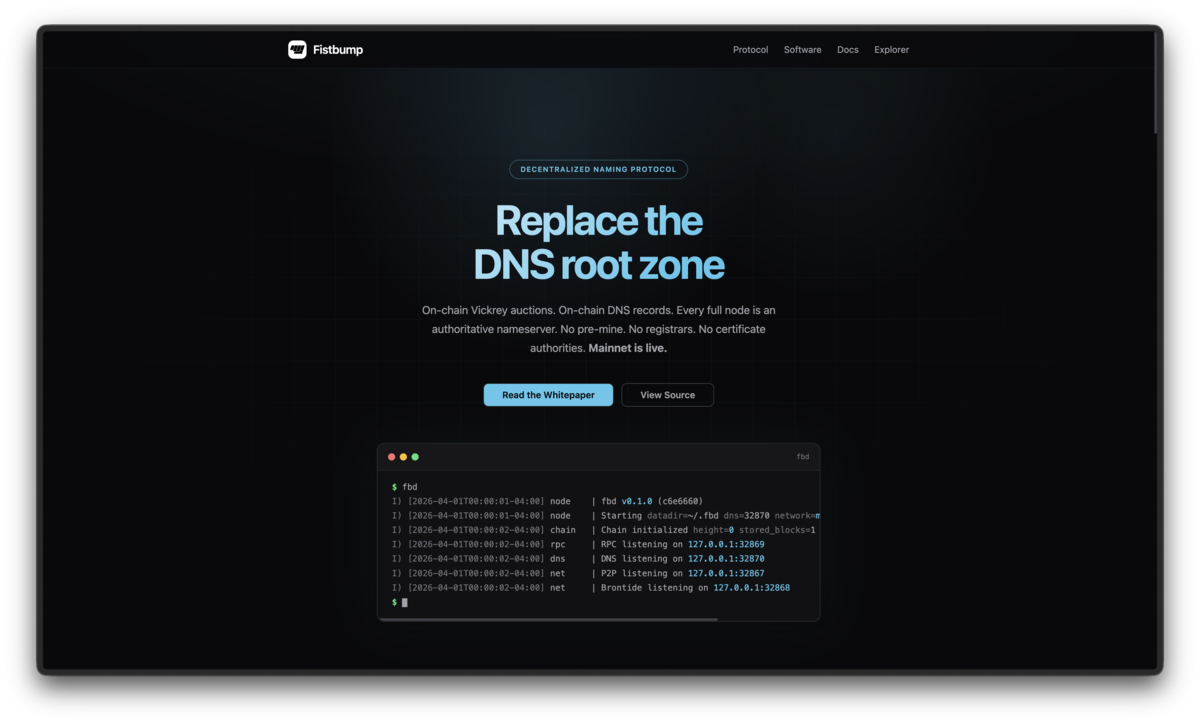Screen dimensions: 1200x724
Task: Click the fbd v0.1.0 version line
Action: coord(651,501)
